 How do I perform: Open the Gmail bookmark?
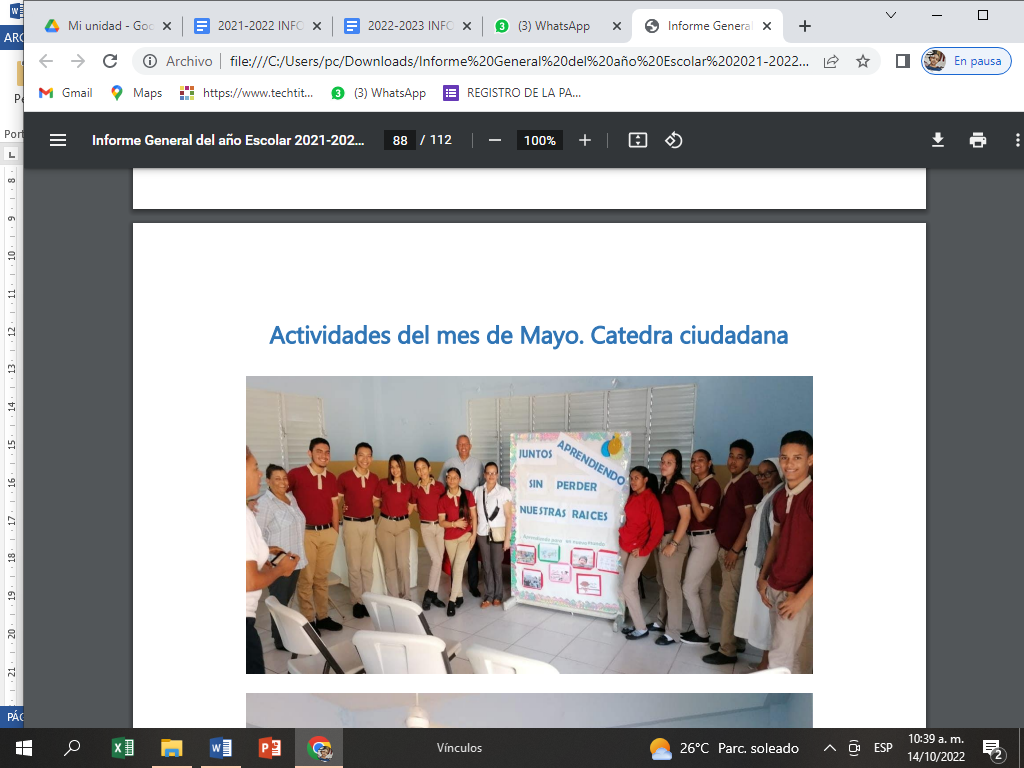click(x=65, y=93)
